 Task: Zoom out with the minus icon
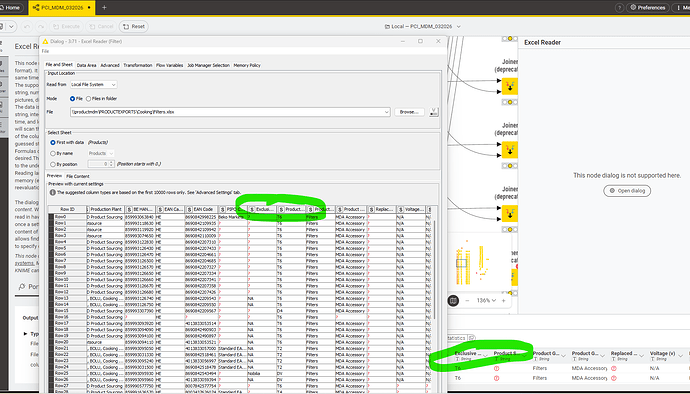[x=467, y=301]
